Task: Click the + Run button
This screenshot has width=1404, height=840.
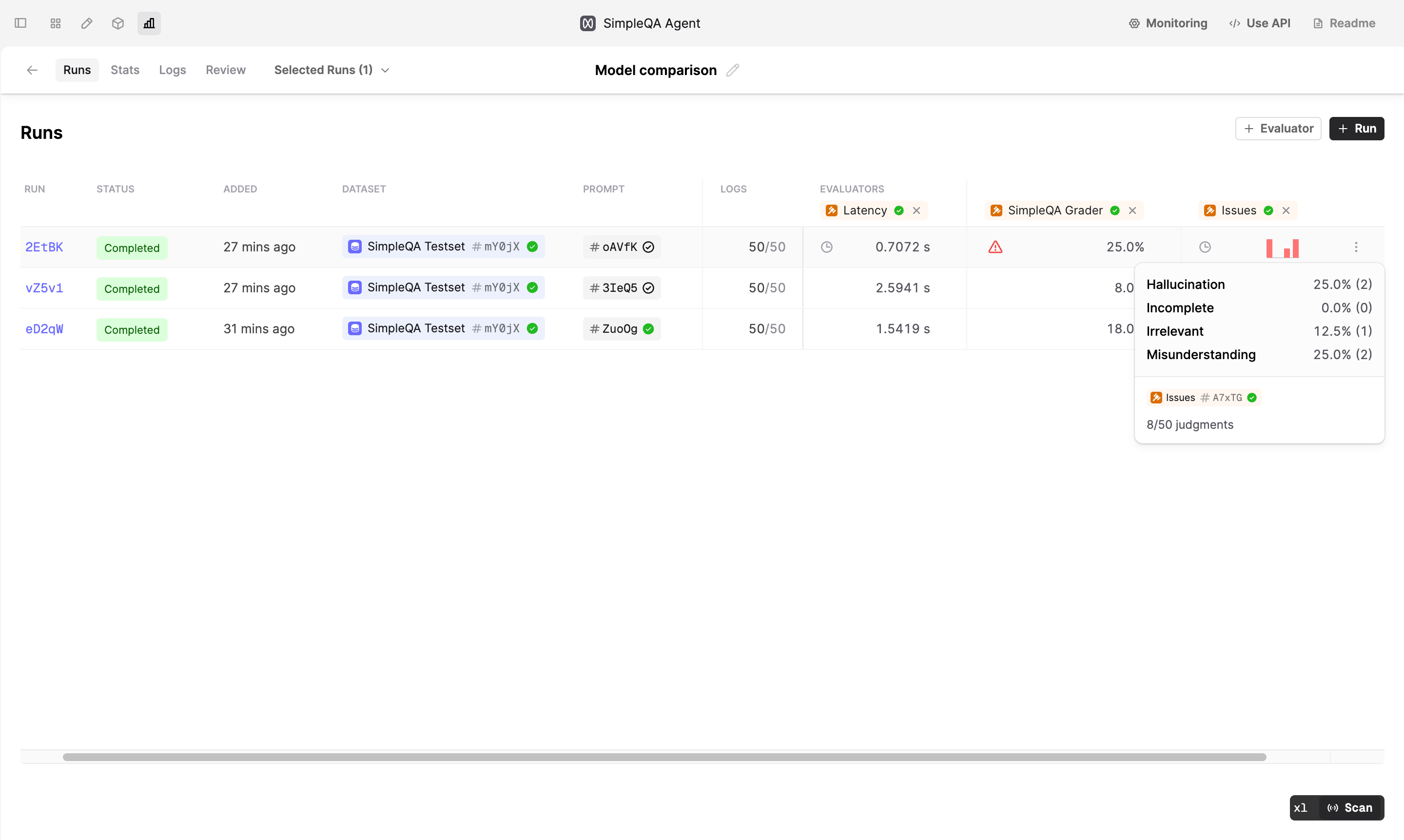Action: pos(1356,129)
